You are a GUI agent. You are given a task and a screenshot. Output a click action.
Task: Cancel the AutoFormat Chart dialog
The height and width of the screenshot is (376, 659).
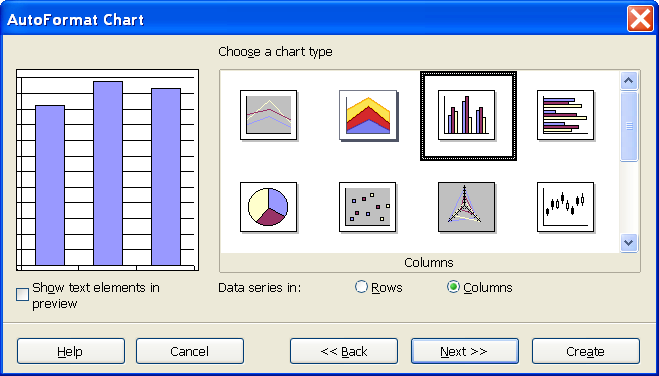(190, 351)
